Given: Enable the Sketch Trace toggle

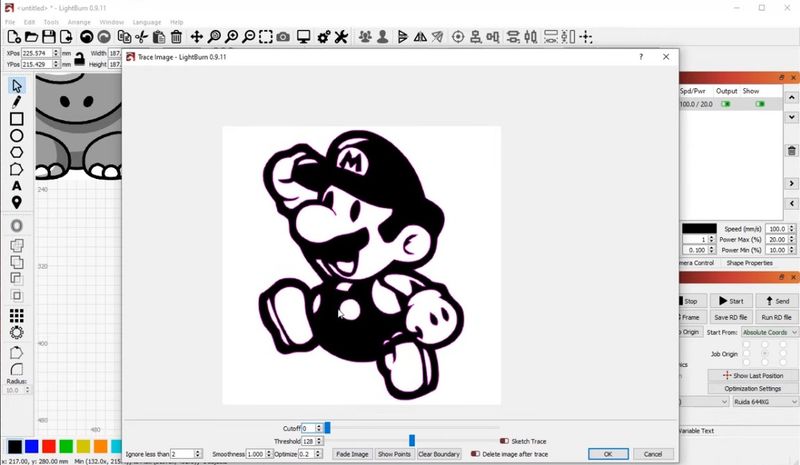Looking at the screenshot, I should tap(505, 440).
